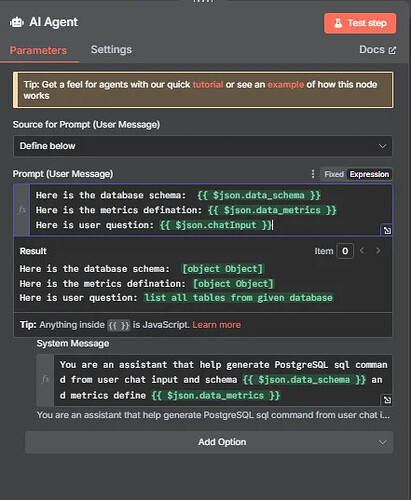Click the $json.chatInput expression in prompt
Screen dimensions: 411x500
pos(216,225)
